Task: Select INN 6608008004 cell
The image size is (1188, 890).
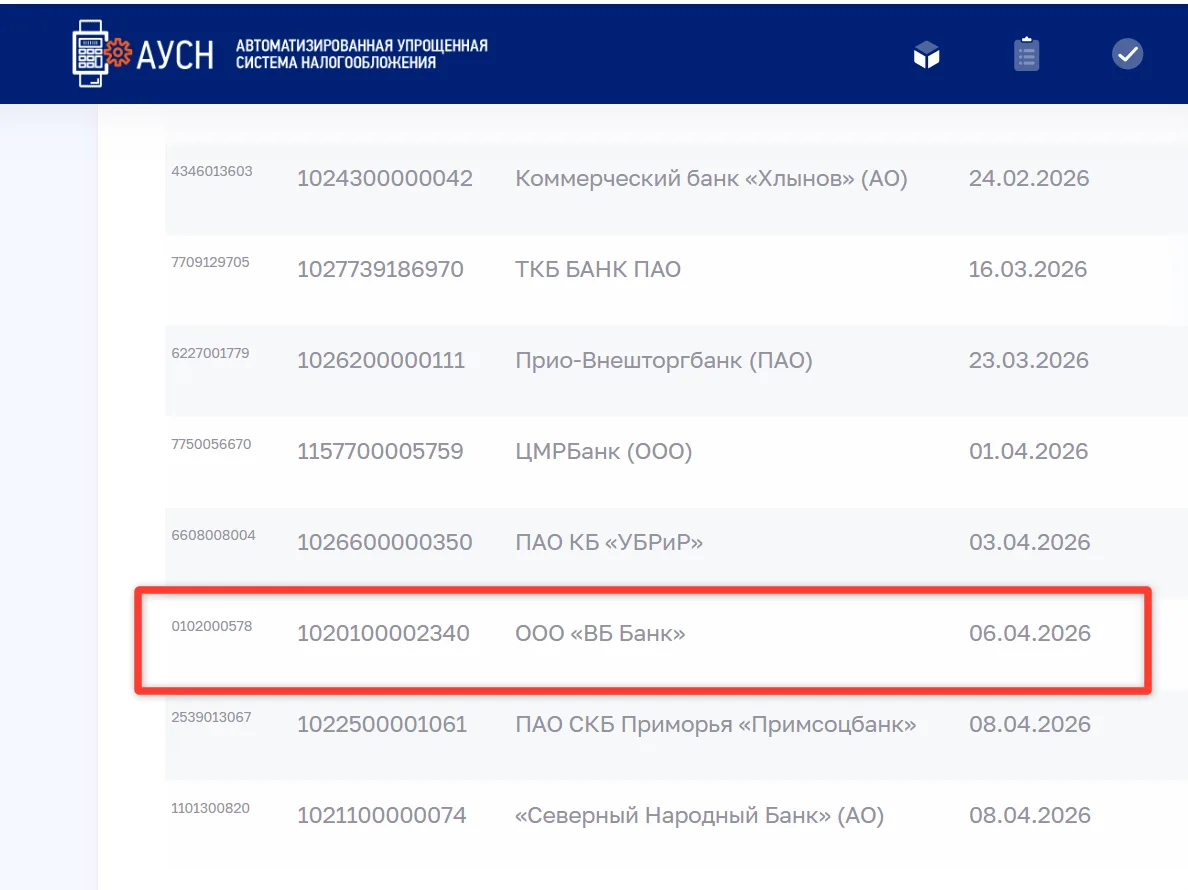Action: pos(213,535)
